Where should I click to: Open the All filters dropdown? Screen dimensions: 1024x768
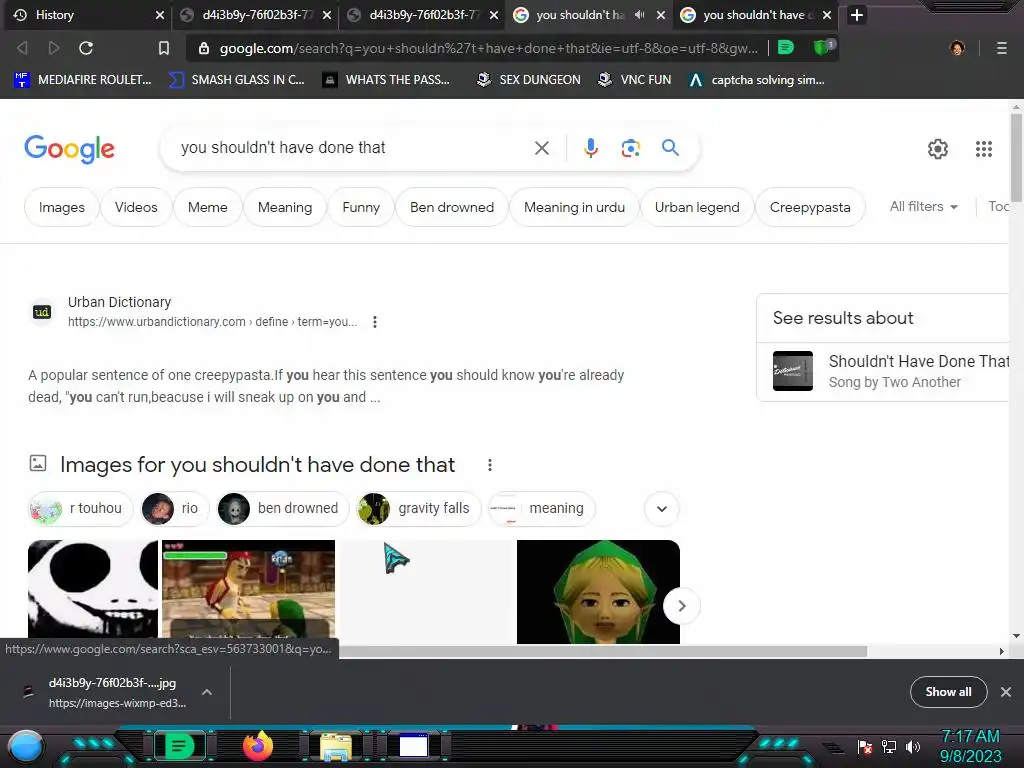tap(923, 206)
